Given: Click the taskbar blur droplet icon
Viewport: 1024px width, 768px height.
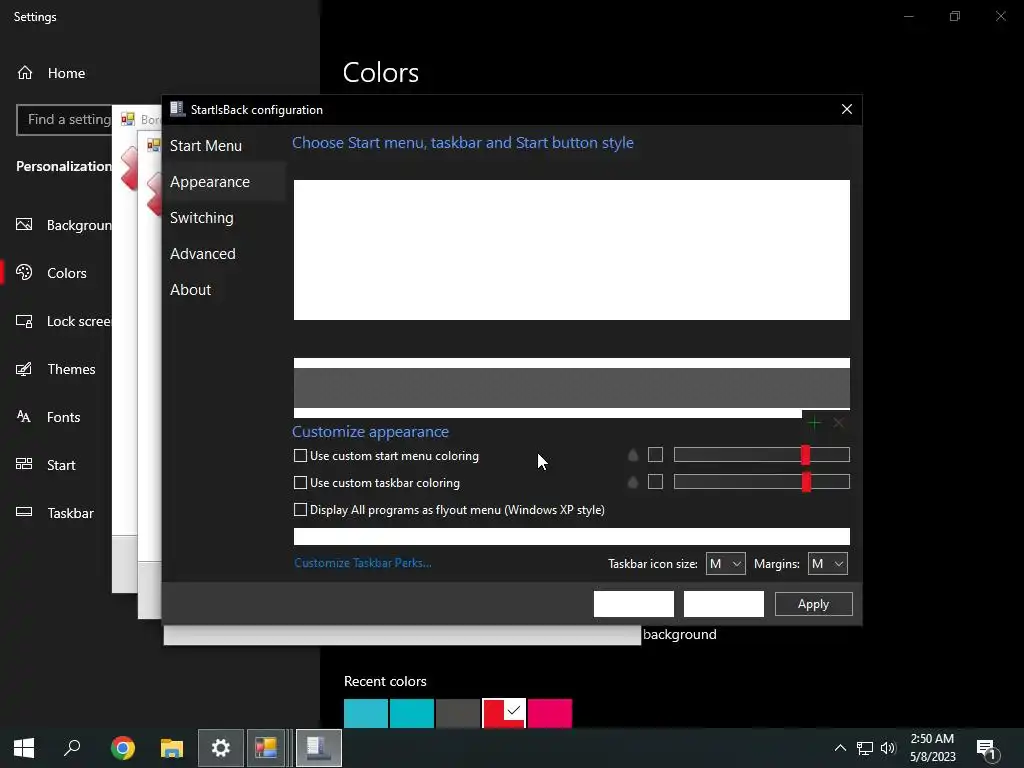Looking at the screenshot, I should pos(632,483).
